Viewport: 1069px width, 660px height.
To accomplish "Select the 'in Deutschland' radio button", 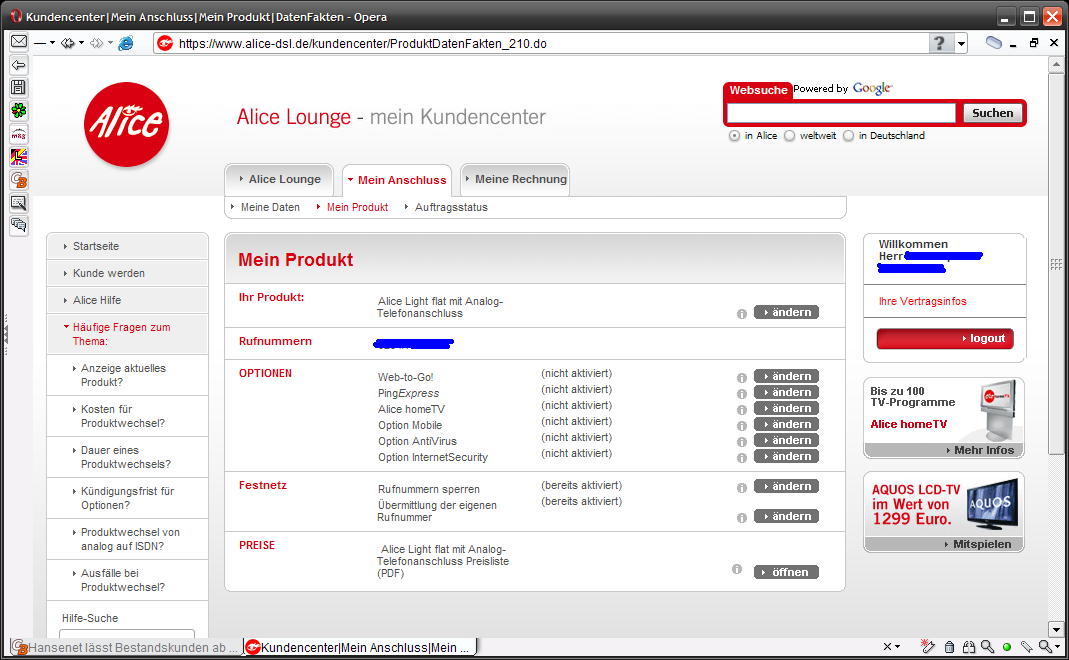I will [x=848, y=136].
